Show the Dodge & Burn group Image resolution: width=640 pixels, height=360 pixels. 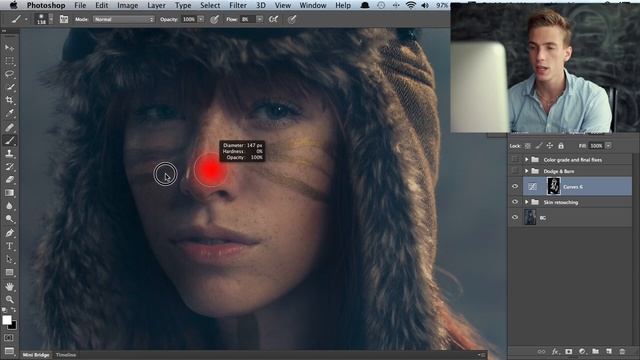[515, 171]
